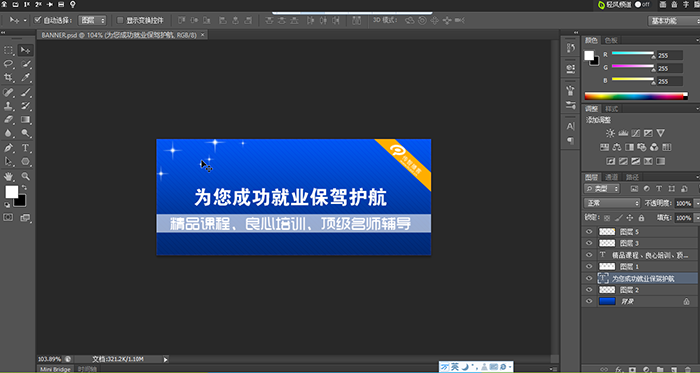Select the Dodge tool
700x373 pixels.
click(x=25, y=133)
